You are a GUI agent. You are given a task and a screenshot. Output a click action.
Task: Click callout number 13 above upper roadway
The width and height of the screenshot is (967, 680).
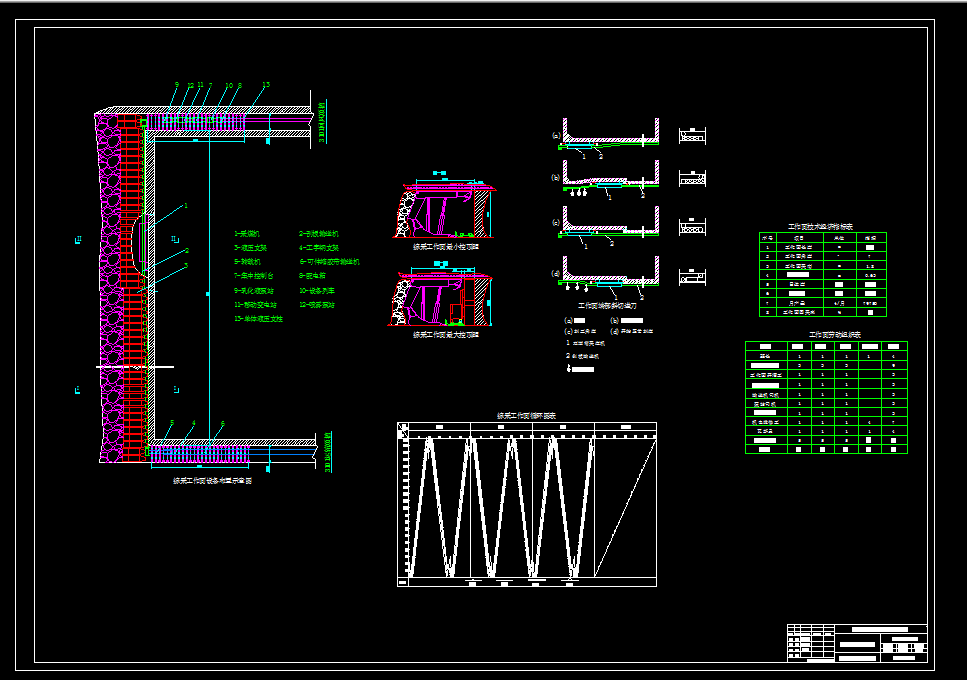[x=266, y=85]
